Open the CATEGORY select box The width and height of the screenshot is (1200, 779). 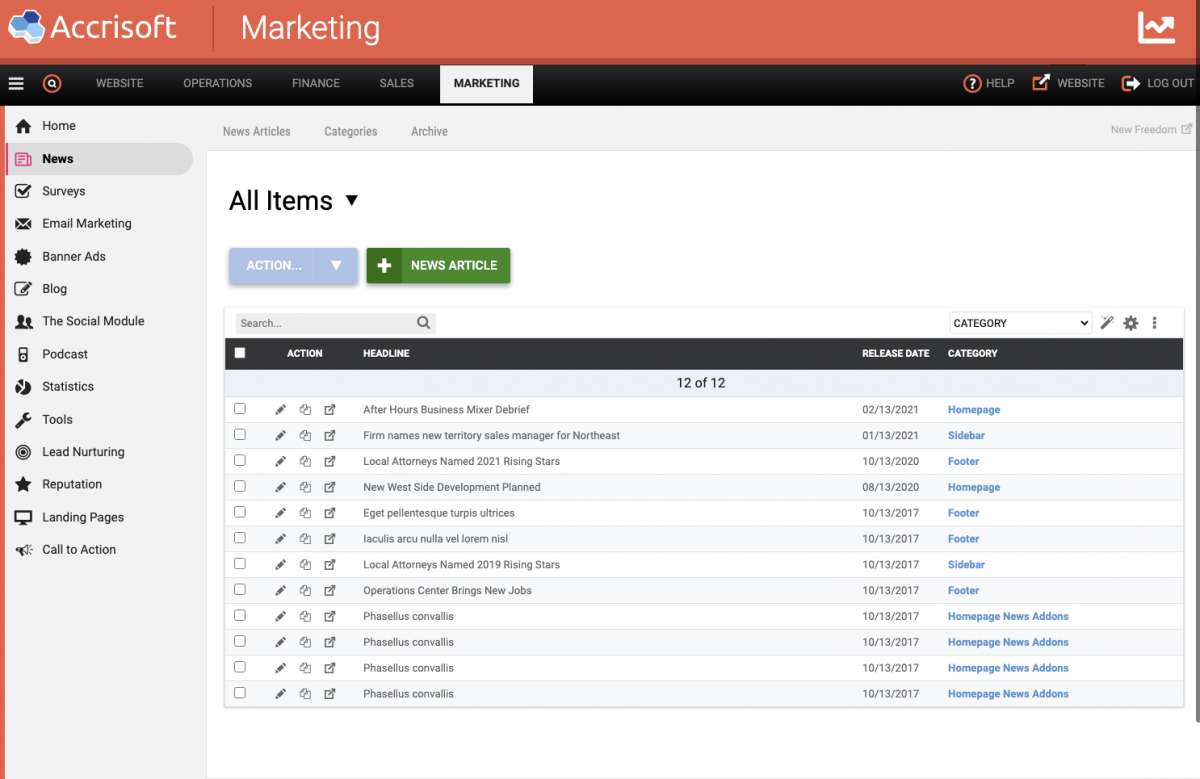tap(1020, 323)
